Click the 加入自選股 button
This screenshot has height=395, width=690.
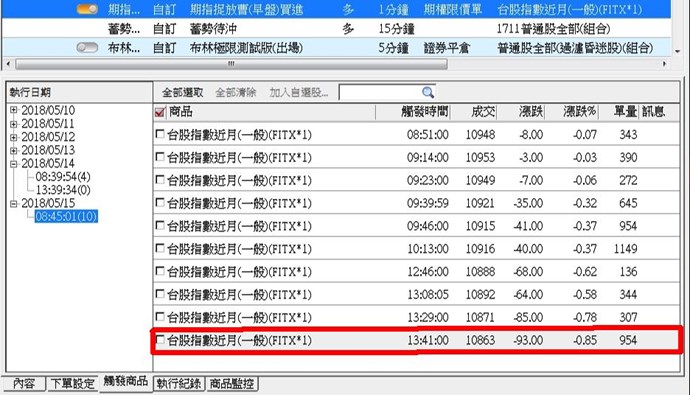[299, 93]
